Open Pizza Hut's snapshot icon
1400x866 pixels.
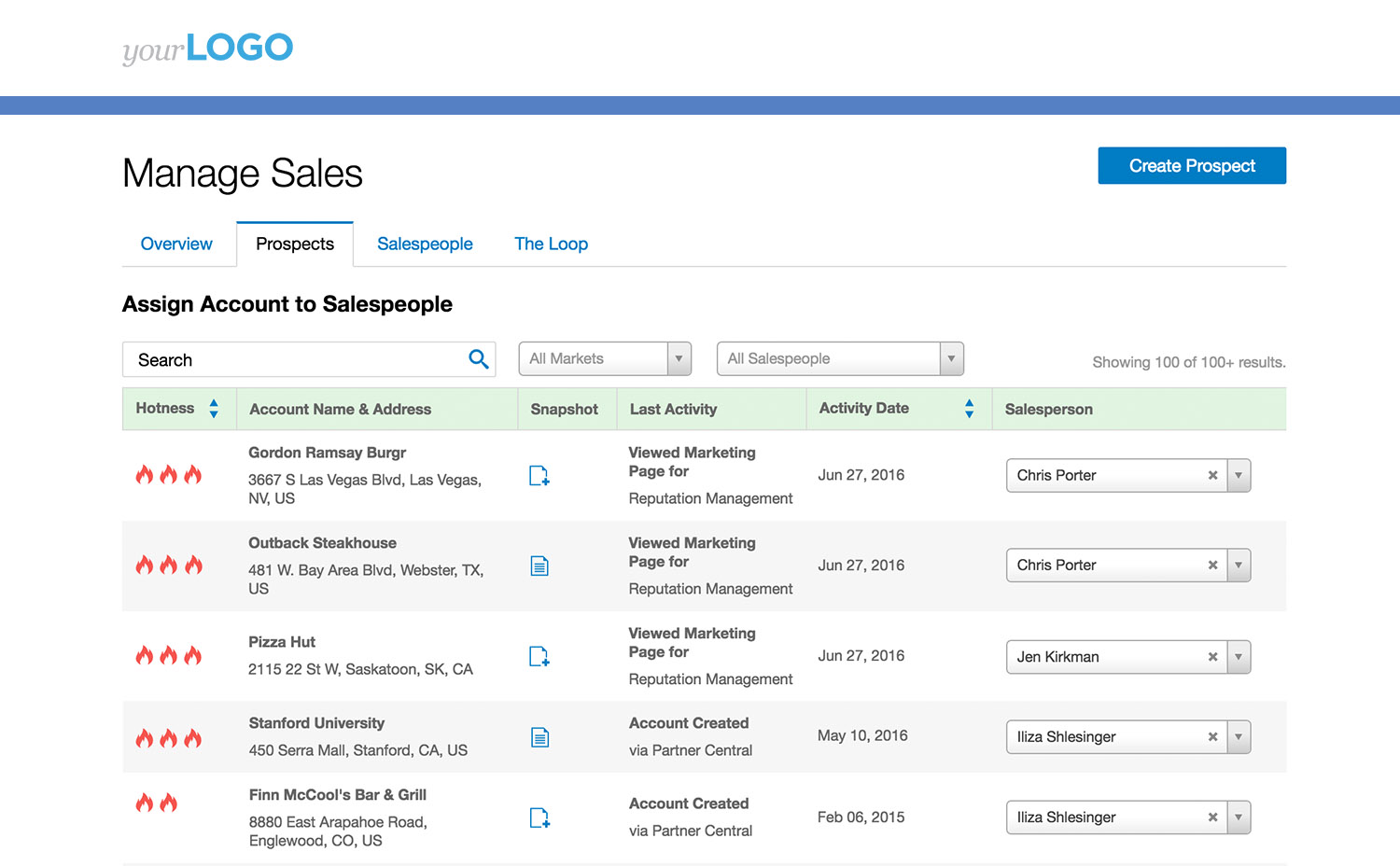click(x=539, y=656)
